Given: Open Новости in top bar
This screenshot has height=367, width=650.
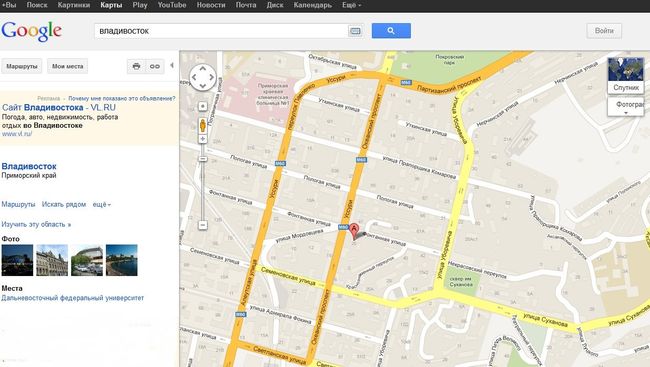Looking at the screenshot, I should (x=211, y=5).
